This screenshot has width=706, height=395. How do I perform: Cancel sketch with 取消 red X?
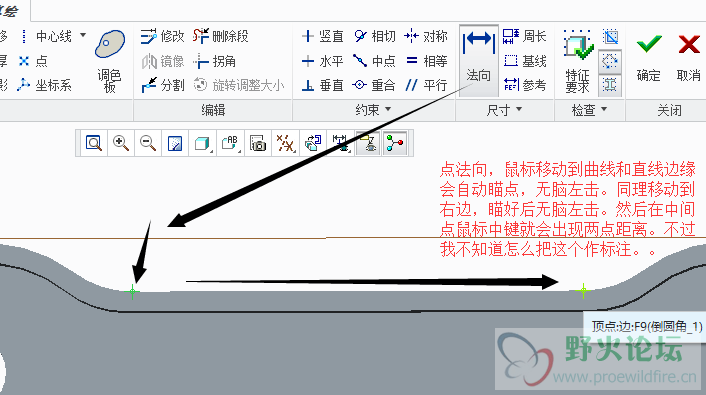[688, 58]
